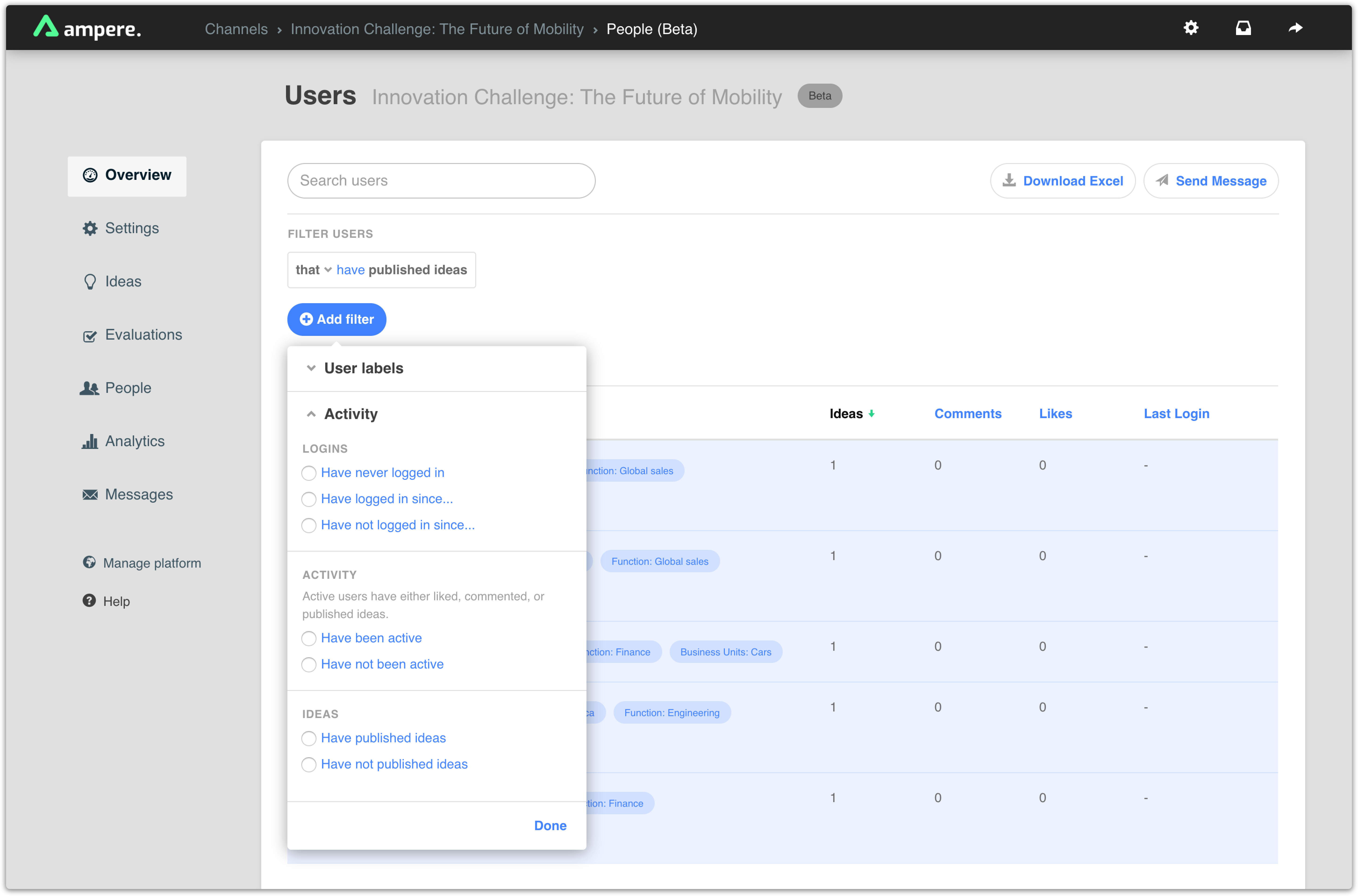This screenshot has height=896, width=1358.
Task: Click the Beta badge beside title
Action: click(x=820, y=96)
